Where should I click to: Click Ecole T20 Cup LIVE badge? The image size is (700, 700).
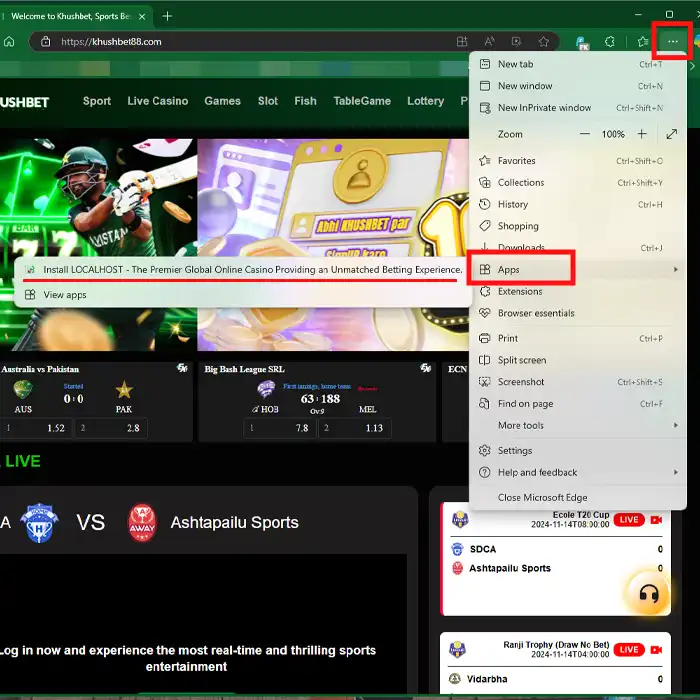click(629, 520)
